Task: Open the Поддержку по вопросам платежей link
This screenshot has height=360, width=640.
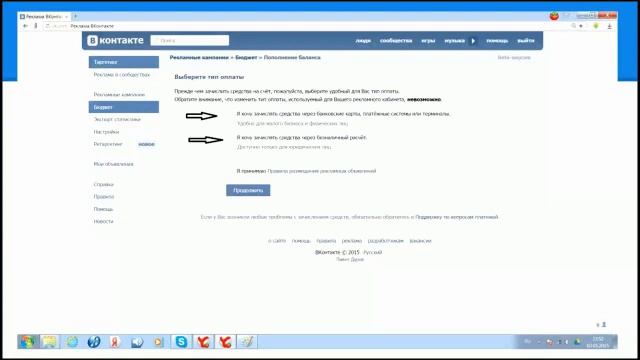Action: point(457,217)
